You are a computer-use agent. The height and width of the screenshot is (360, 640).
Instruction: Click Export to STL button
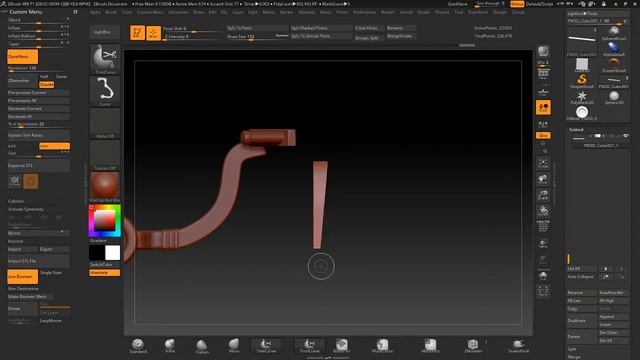pyautogui.click(x=38, y=165)
